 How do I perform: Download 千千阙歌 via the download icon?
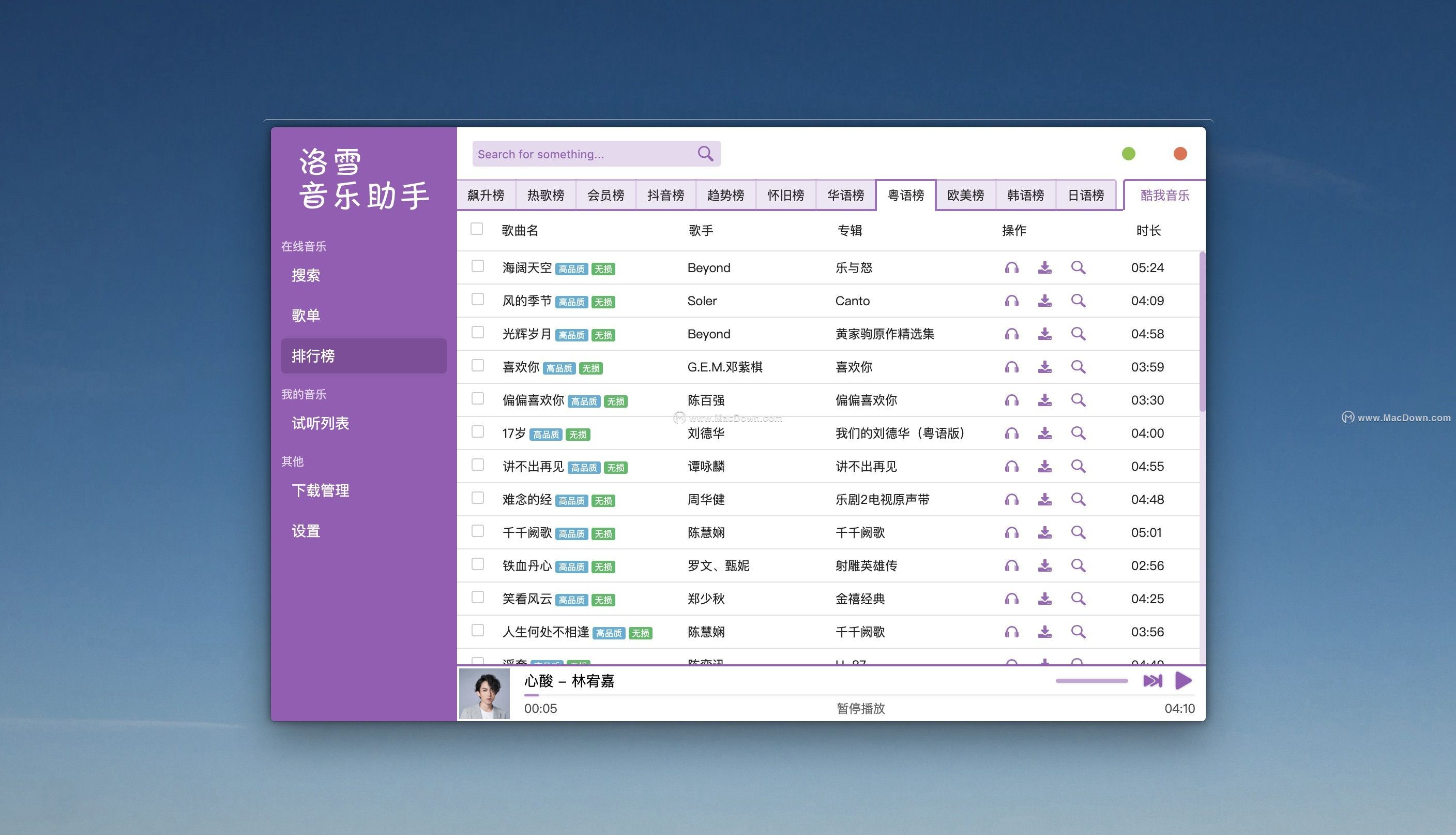[x=1044, y=533]
